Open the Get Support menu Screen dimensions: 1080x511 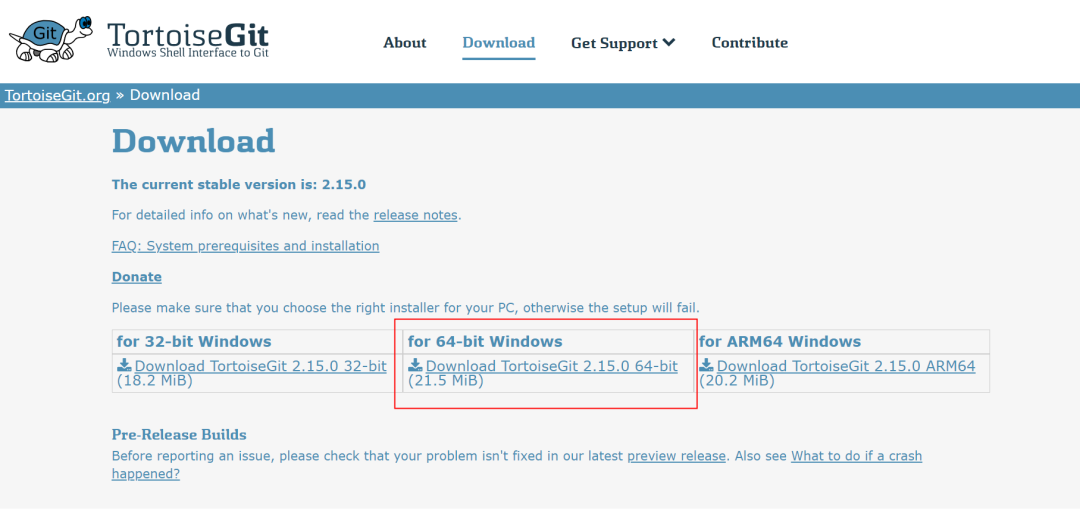623,43
